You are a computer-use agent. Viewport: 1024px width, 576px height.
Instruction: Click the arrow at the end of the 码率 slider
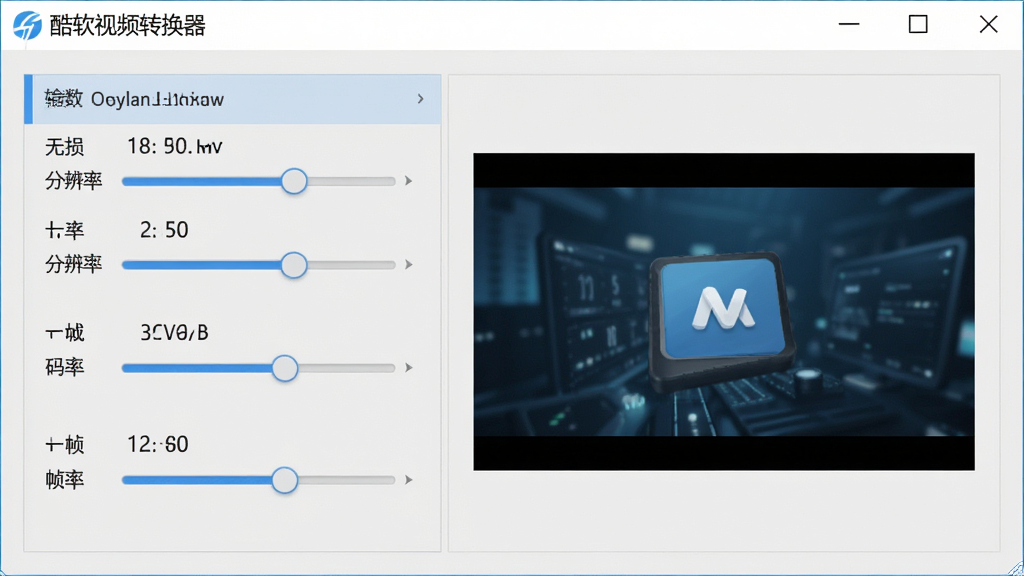pyautogui.click(x=409, y=368)
